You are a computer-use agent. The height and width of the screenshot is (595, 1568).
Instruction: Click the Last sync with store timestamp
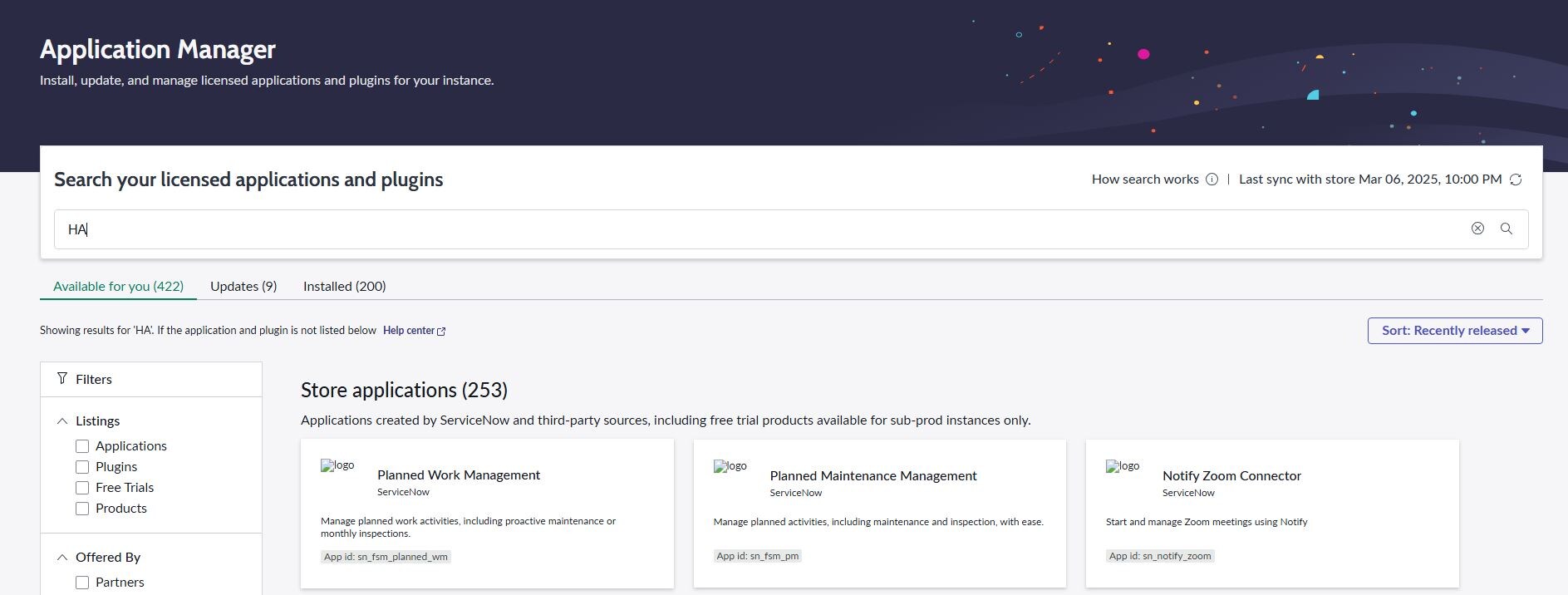click(1370, 179)
